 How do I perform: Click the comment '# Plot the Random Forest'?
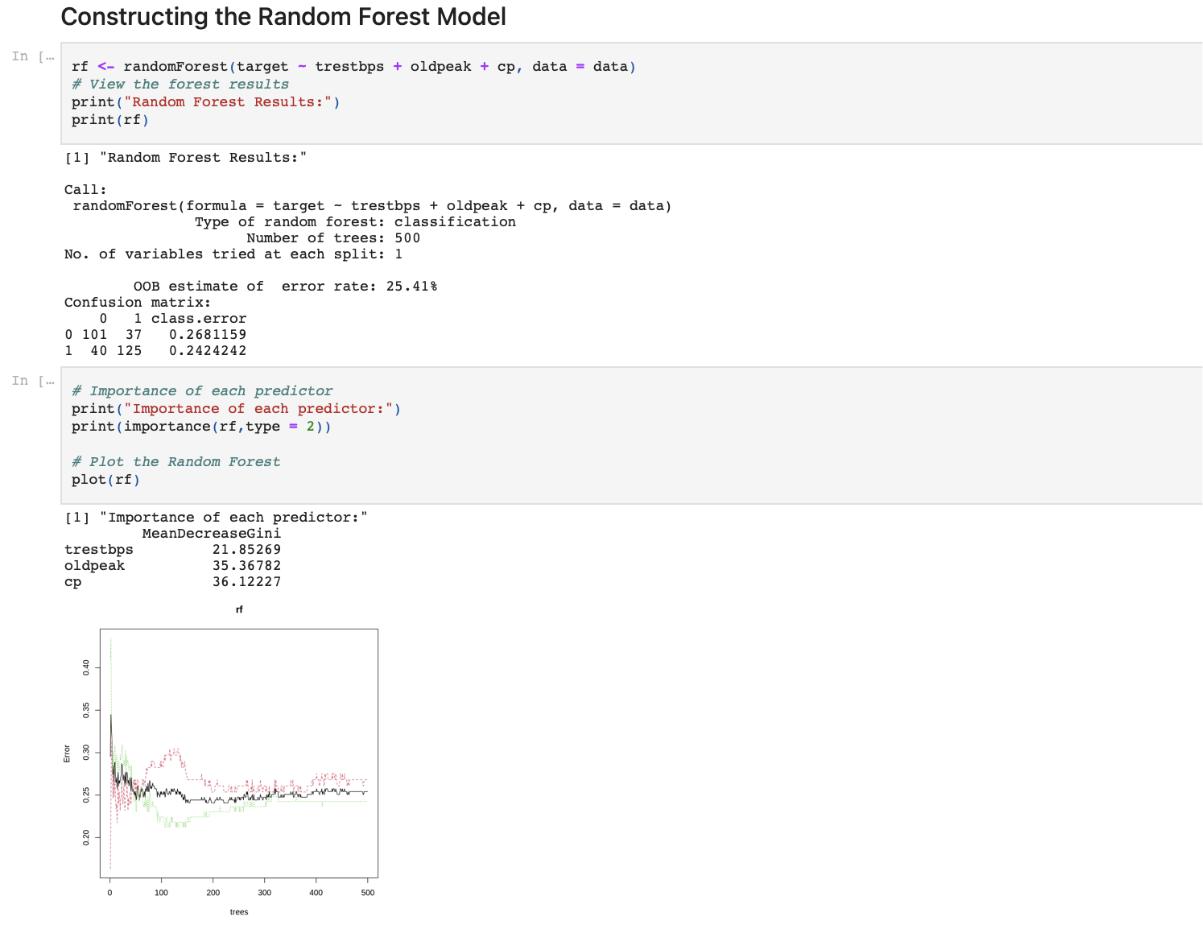pyautogui.click(x=176, y=462)
